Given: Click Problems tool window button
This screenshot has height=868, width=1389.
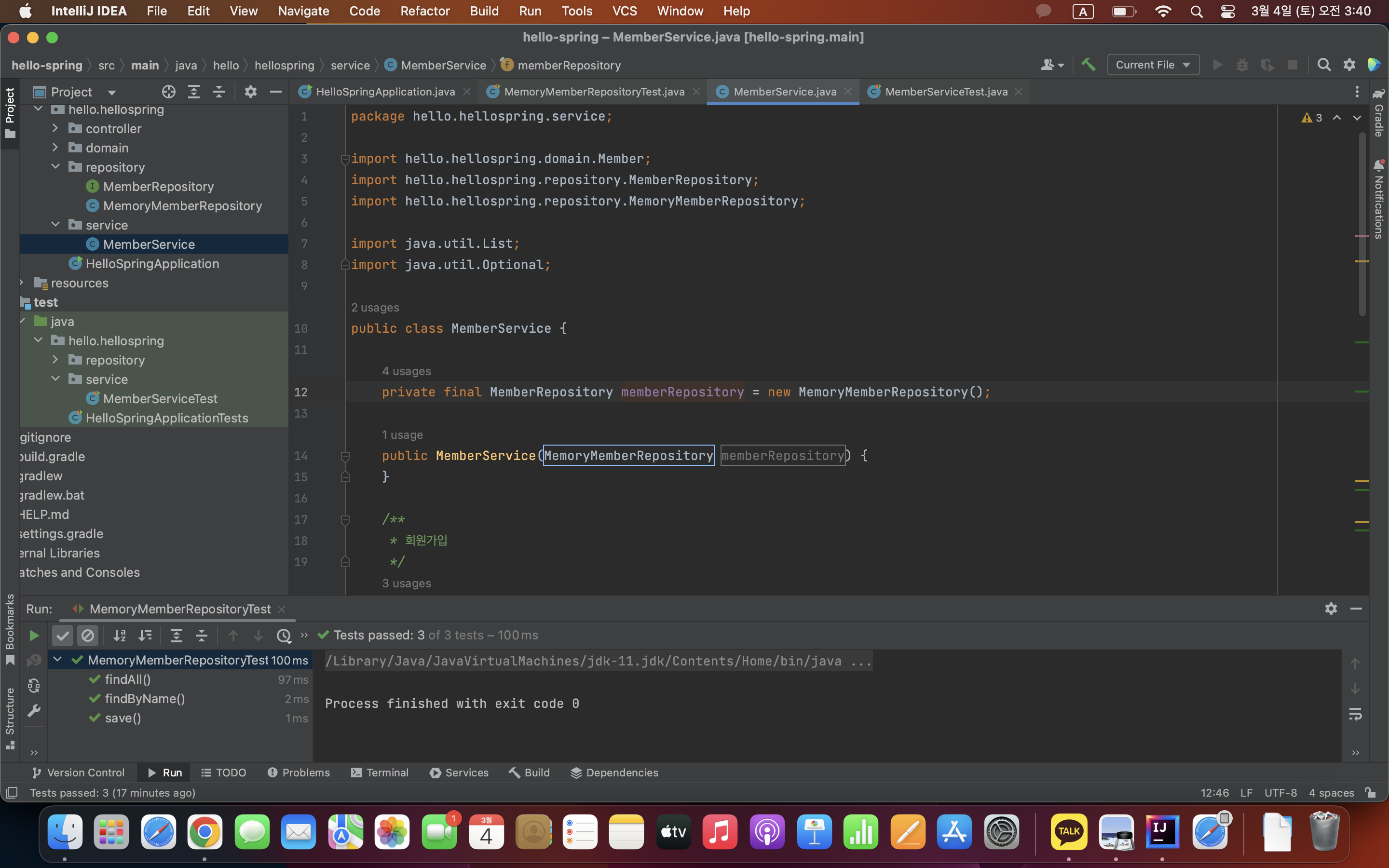Looking at the screenshot, I should click(x=299, y=773).
